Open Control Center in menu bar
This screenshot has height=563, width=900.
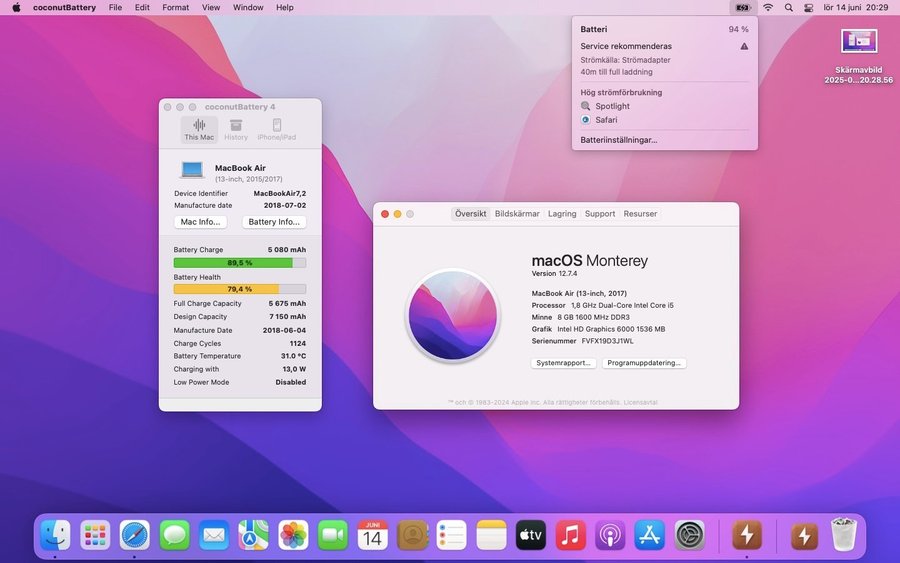click(x=809, y=7)
